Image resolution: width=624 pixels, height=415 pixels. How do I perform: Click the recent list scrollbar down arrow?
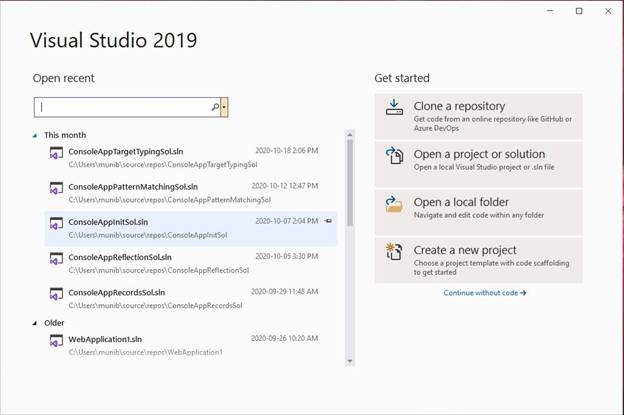pos(350,361)
